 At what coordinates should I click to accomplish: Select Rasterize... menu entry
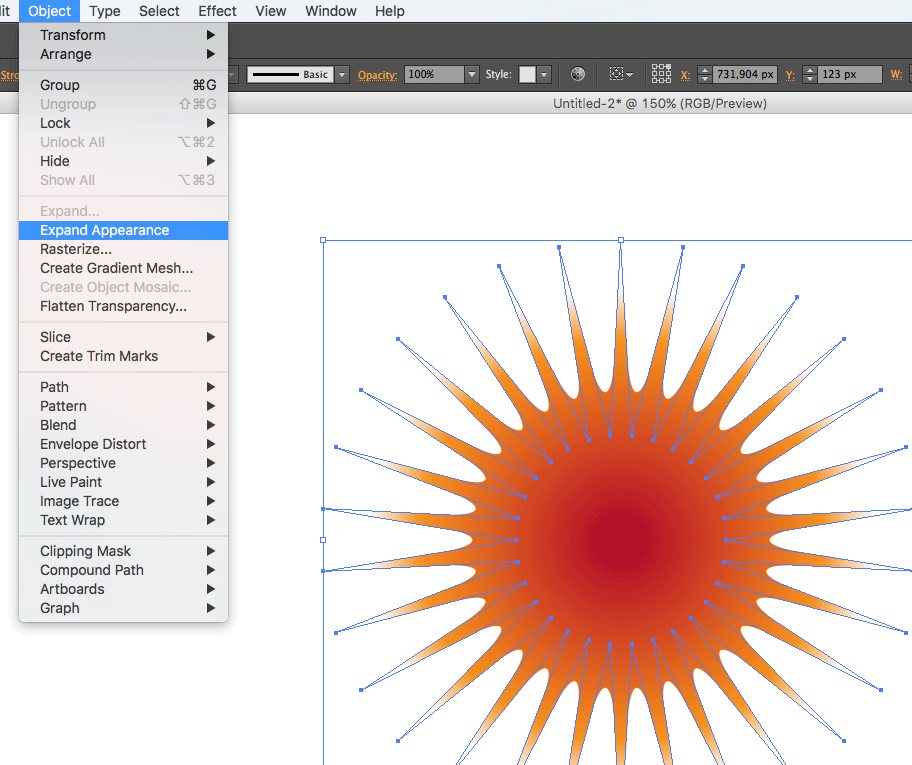pyautogui.click(x=76, y=249)
